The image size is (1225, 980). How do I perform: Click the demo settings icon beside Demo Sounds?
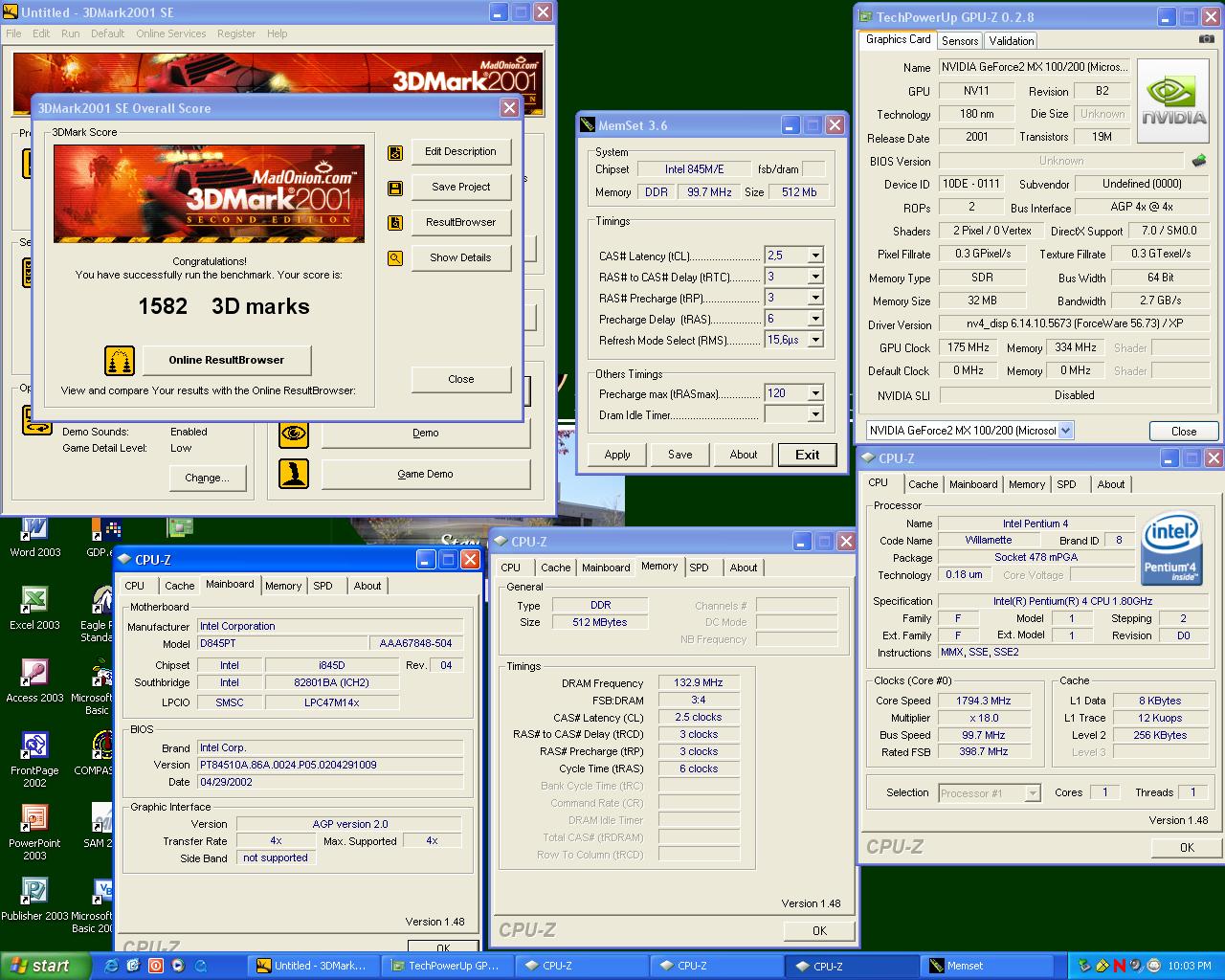click(36, 420)
